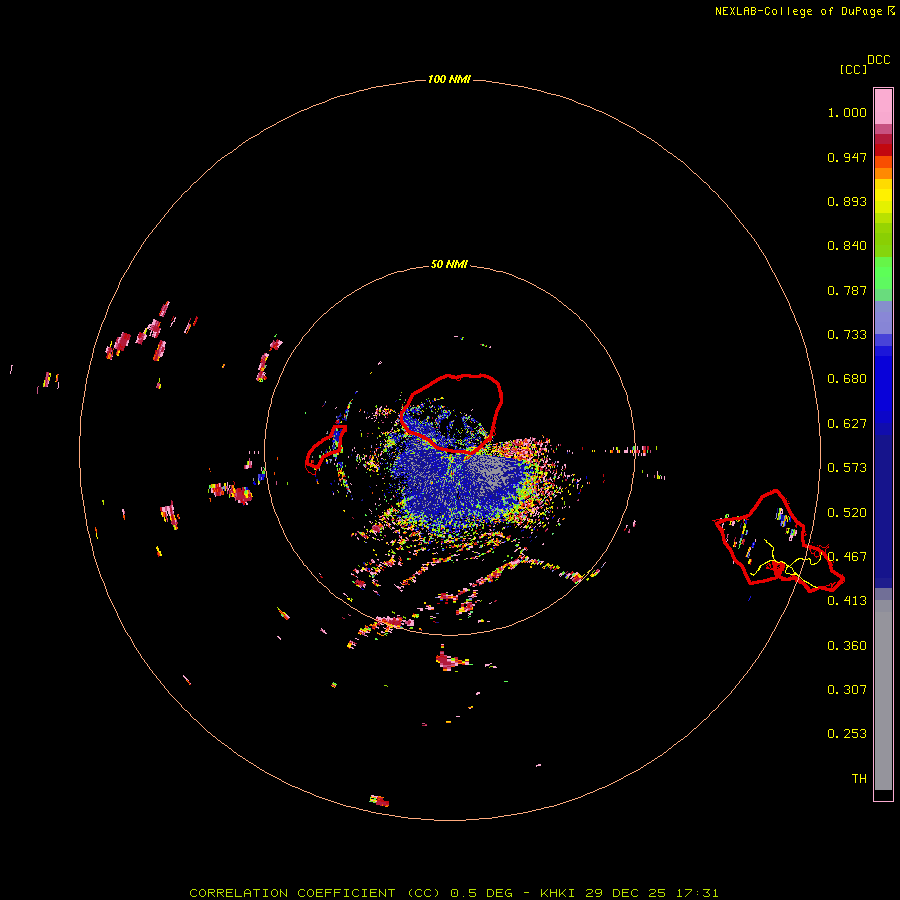
Task: Click the 0.627 legend value
Action: click(x=847, y=424)
